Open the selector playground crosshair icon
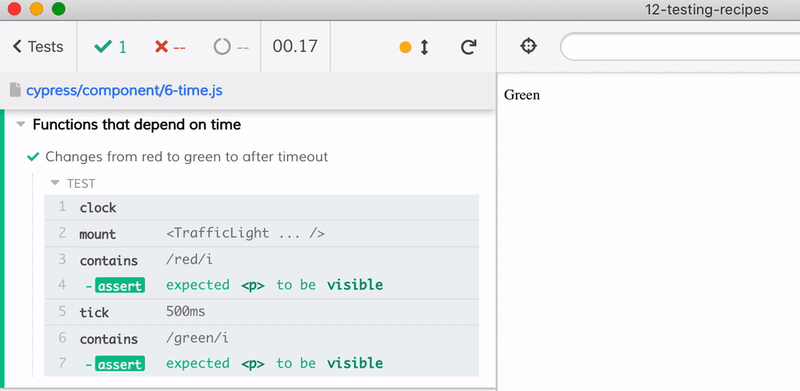Viewport: 800px width, 391px height. click(529, 46)
